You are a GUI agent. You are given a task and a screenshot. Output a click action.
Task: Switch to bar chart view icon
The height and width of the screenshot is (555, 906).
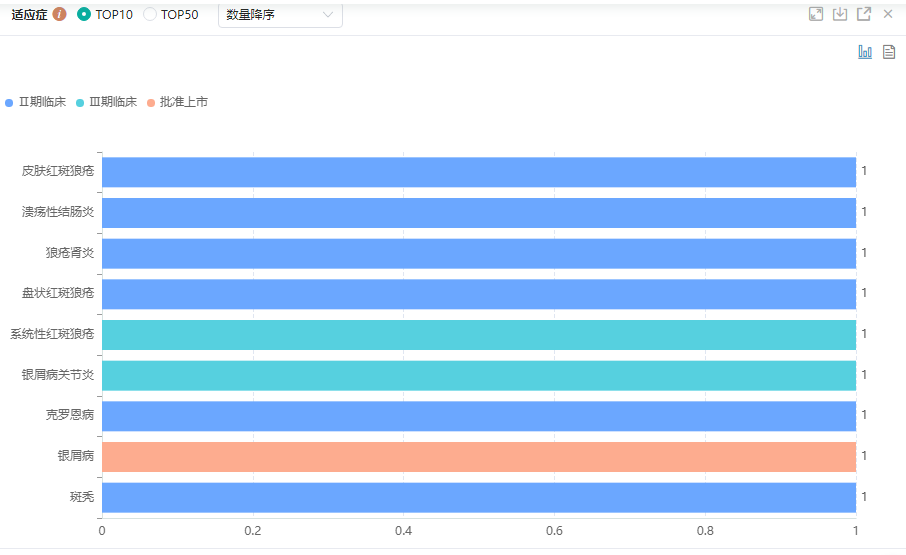pyautogui.click(x=865, y=52)
